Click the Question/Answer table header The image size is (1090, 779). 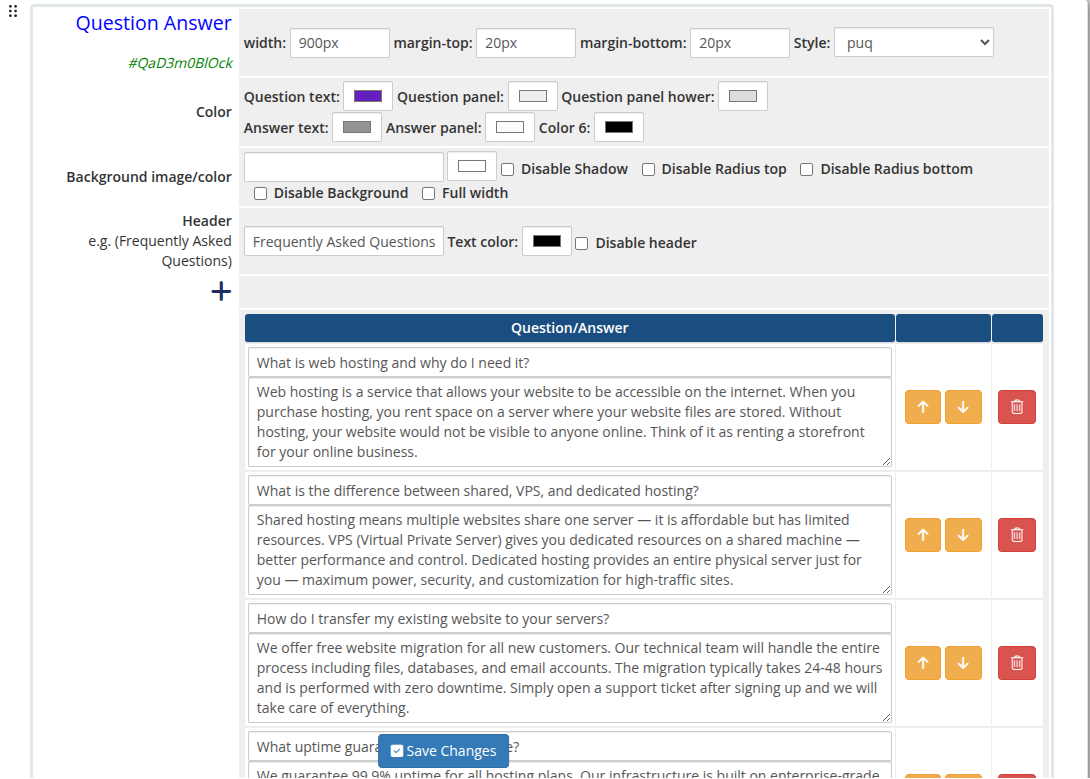(x=569, y=328)
